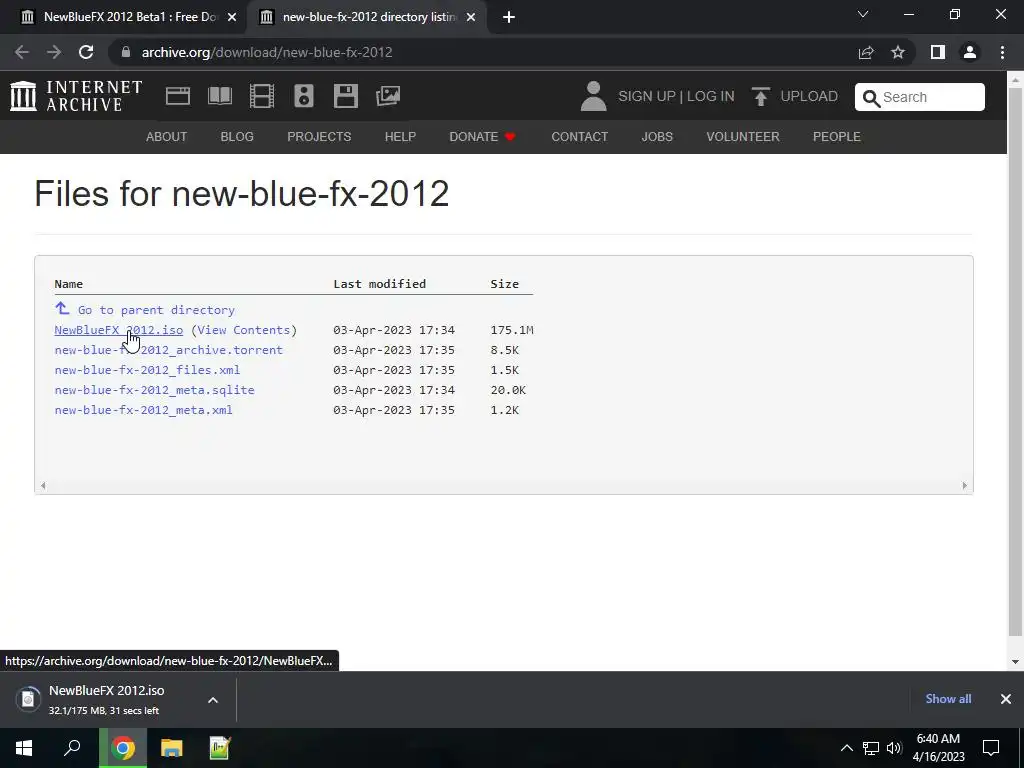Image resolution: width=1024 pixels, height=768 pixels.
Task: Open the Web (Wayback) icon in Archive header
Action: (178, 96)
